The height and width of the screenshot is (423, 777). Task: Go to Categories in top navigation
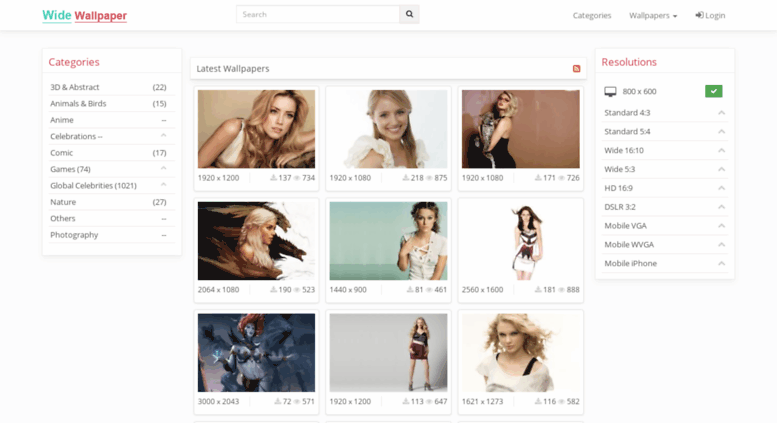[x=592, y=15]
